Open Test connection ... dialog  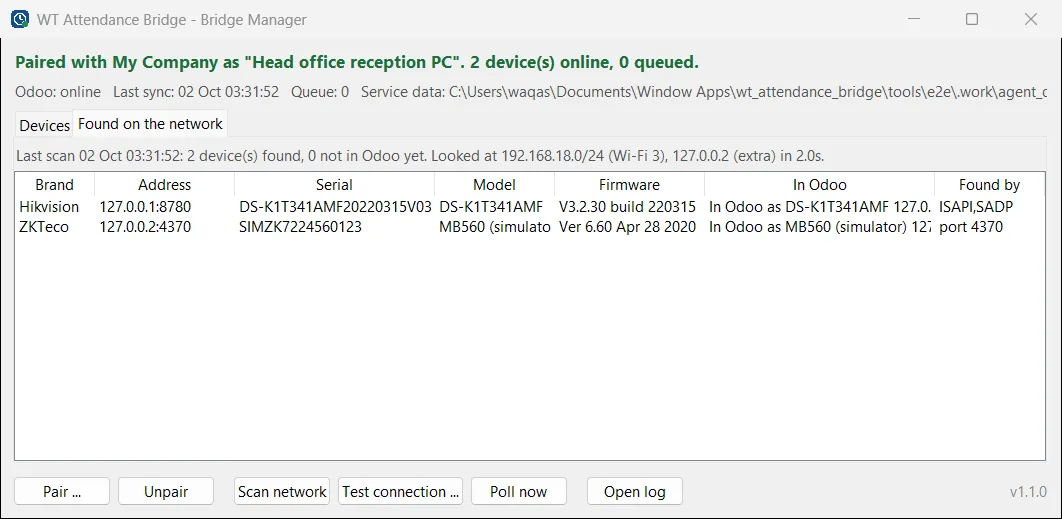(x=400, y=491)
